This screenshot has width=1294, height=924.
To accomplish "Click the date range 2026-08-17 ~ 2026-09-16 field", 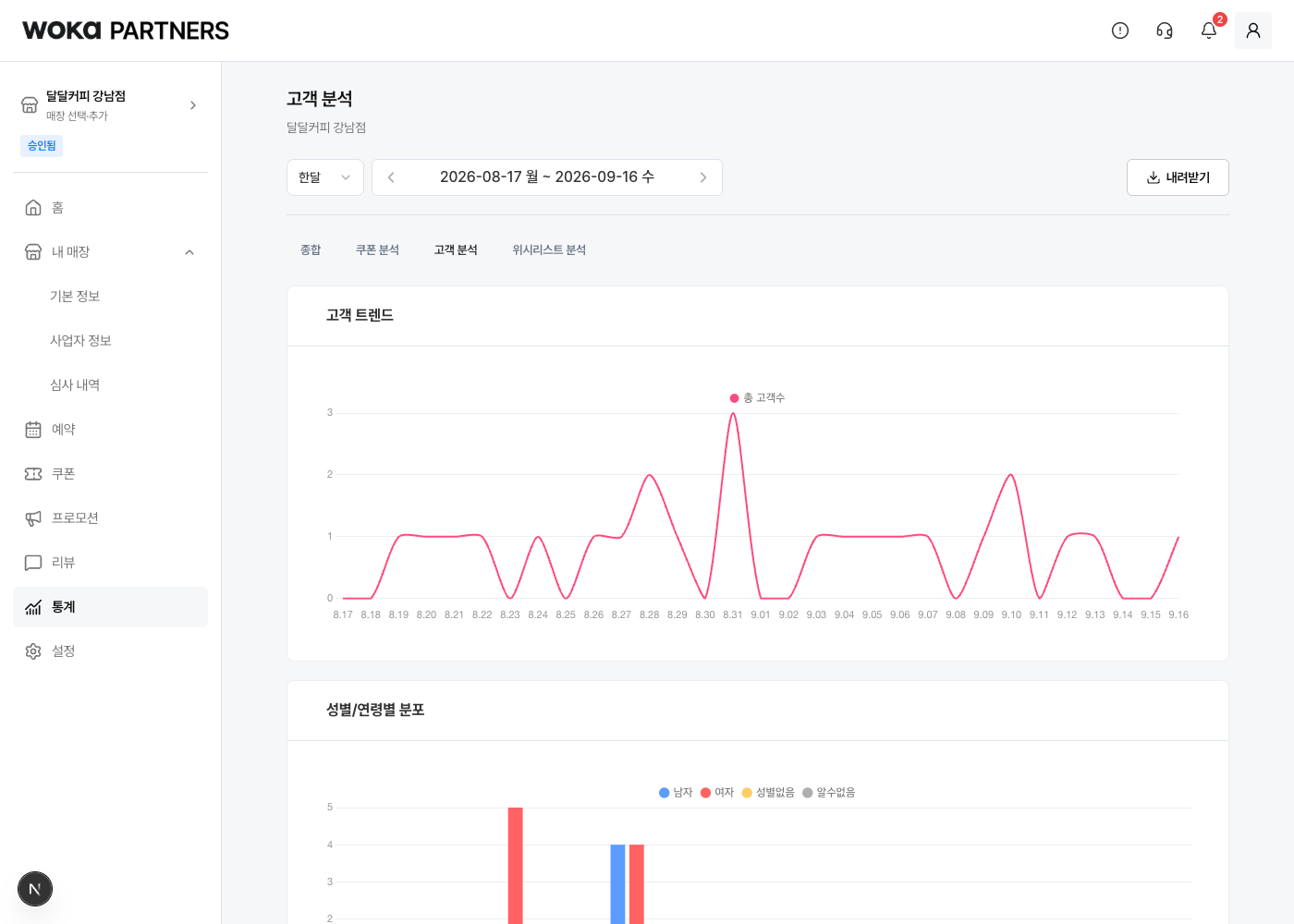I will (x=547, y=177).
